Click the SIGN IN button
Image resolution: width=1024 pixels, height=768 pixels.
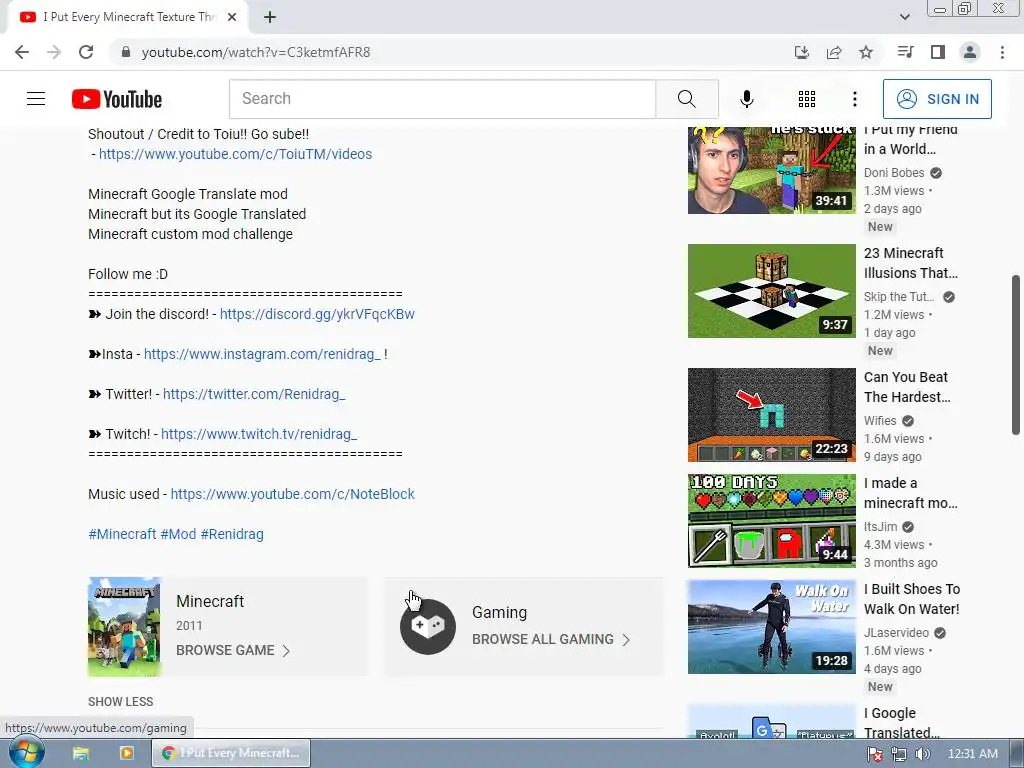click(x=937, y=99)
